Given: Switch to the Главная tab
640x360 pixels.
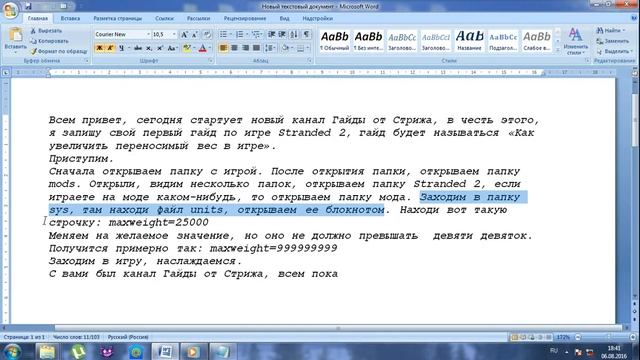Looking at the screenshot, I should point(38,18).
